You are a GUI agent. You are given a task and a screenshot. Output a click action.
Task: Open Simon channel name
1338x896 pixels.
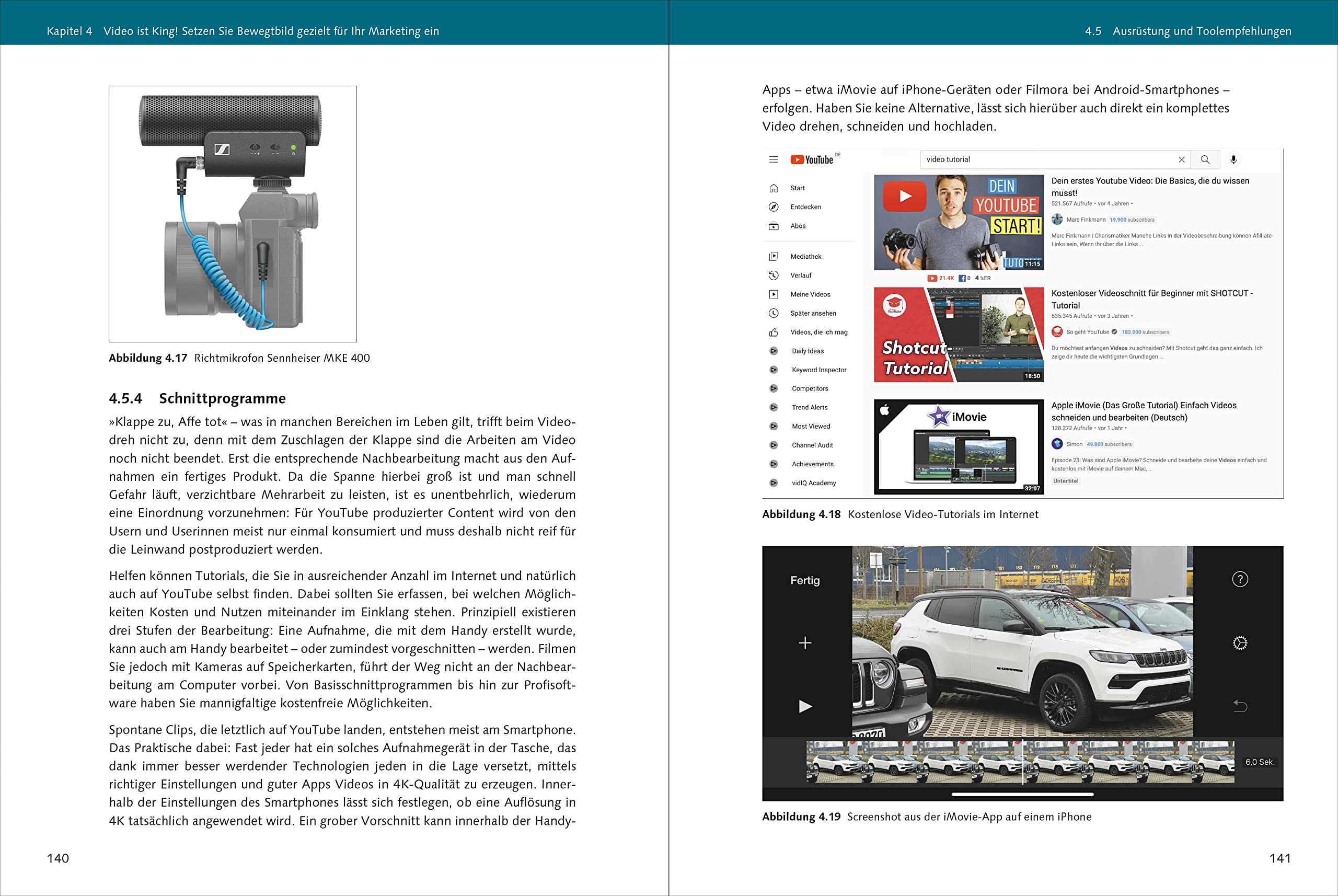click(x=1074, y=444)
